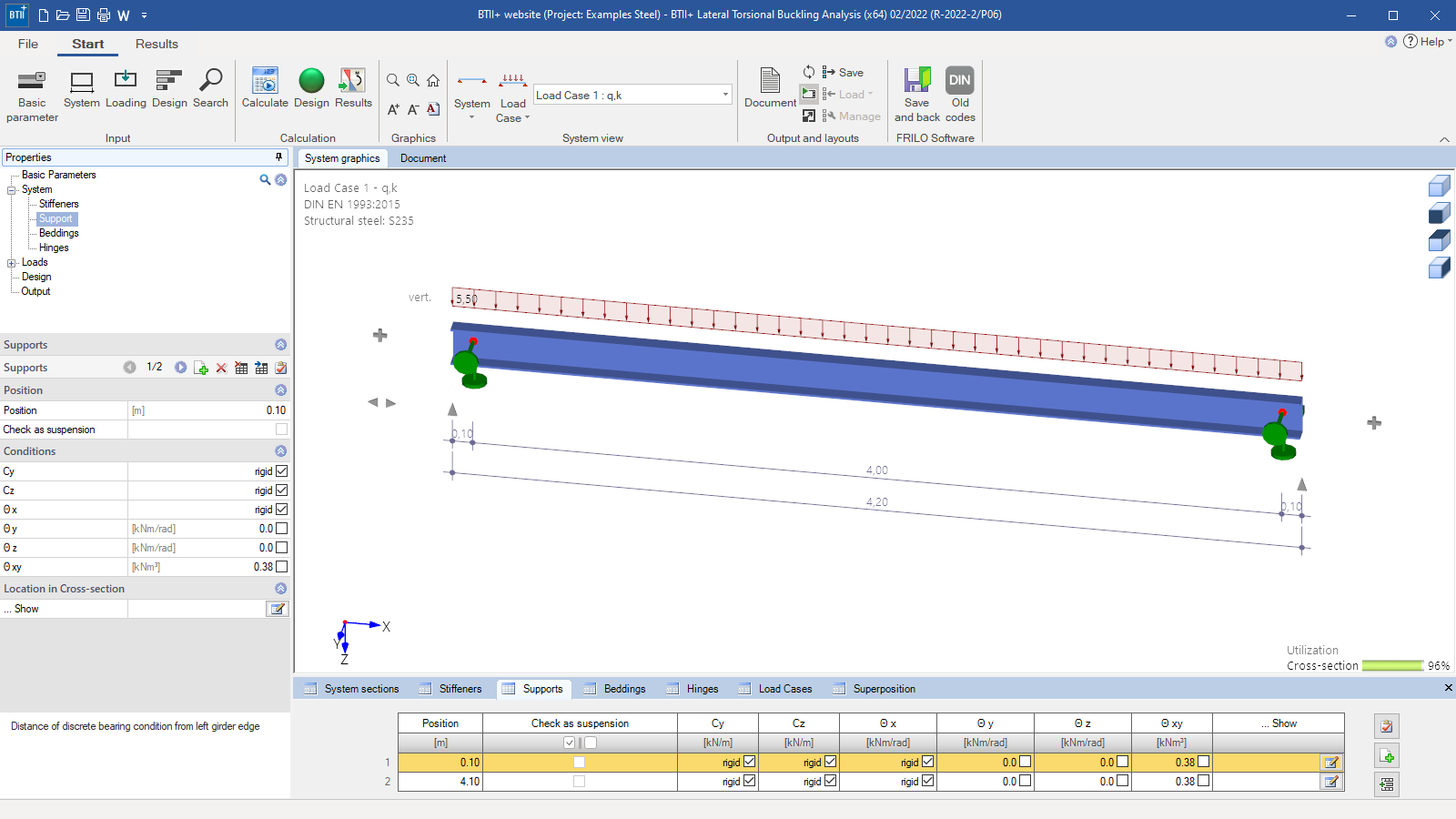Click the System input icon
The image size is (1456, 819).
pos(82,89)
